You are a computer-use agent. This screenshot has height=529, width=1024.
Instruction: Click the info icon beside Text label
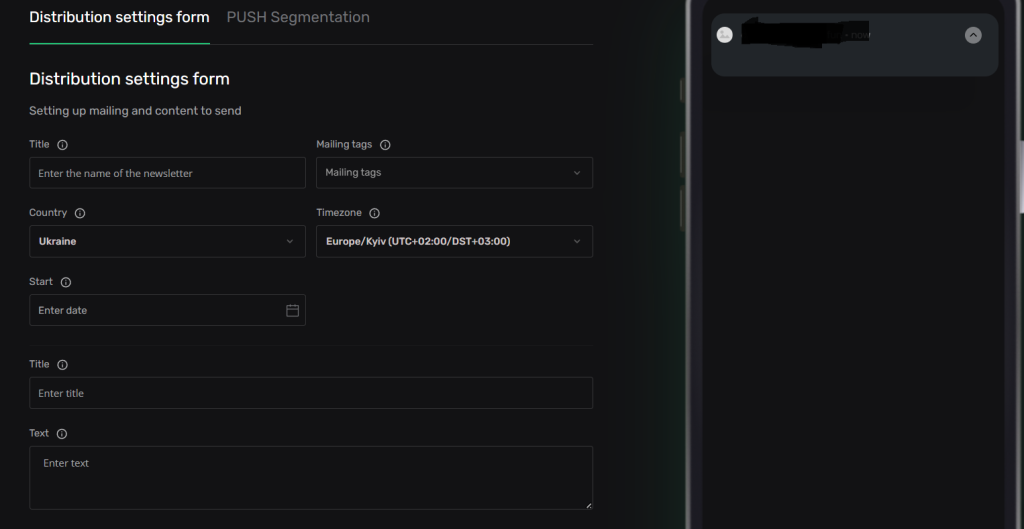pos(62,434)
